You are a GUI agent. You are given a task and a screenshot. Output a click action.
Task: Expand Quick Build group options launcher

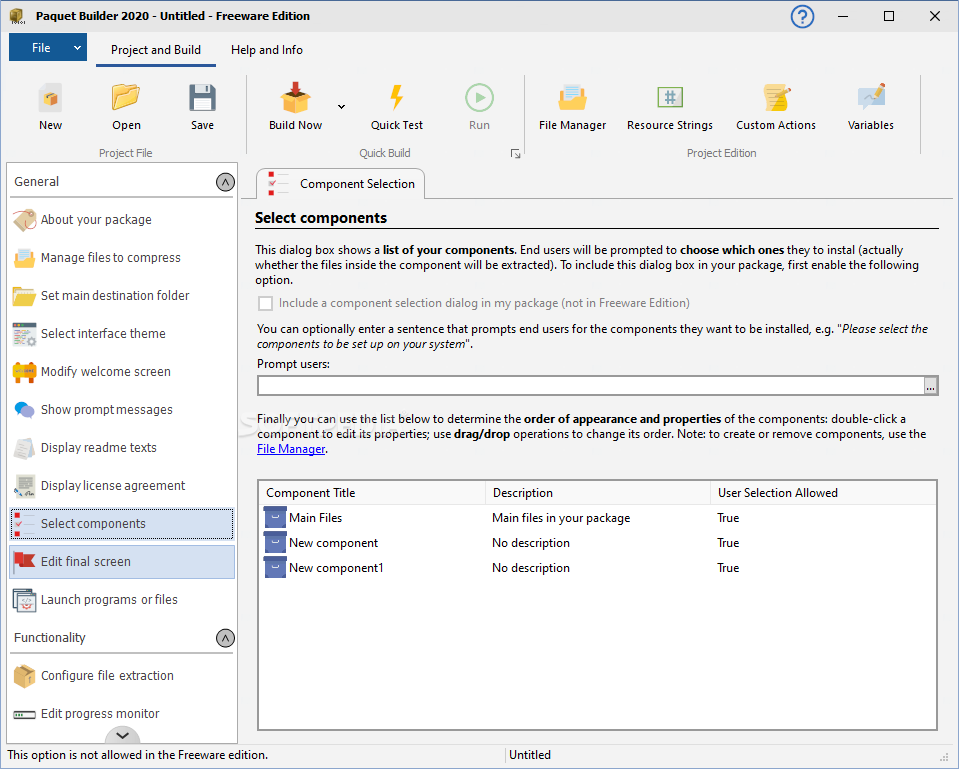[x=516, y=154]
